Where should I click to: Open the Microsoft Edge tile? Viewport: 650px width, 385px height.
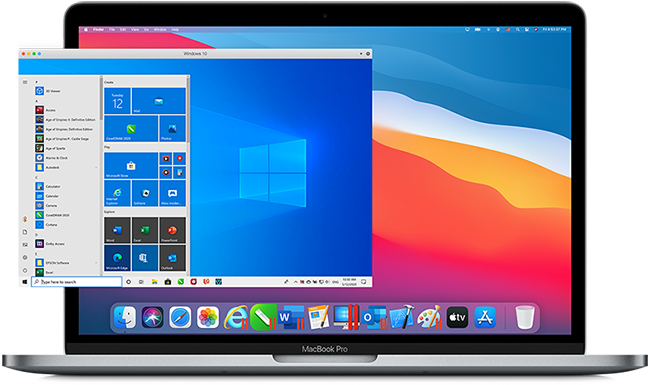(x=117, y=258)
